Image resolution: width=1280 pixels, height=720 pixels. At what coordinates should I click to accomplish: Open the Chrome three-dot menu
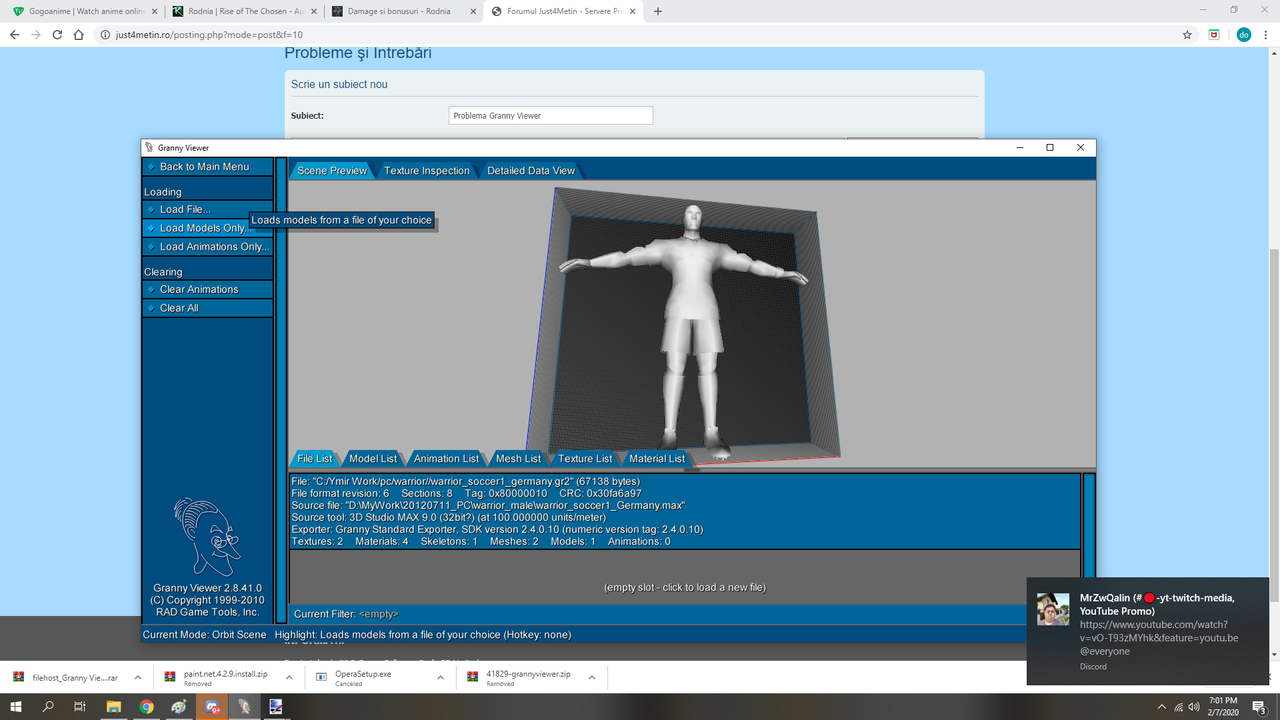(1266, 34)
